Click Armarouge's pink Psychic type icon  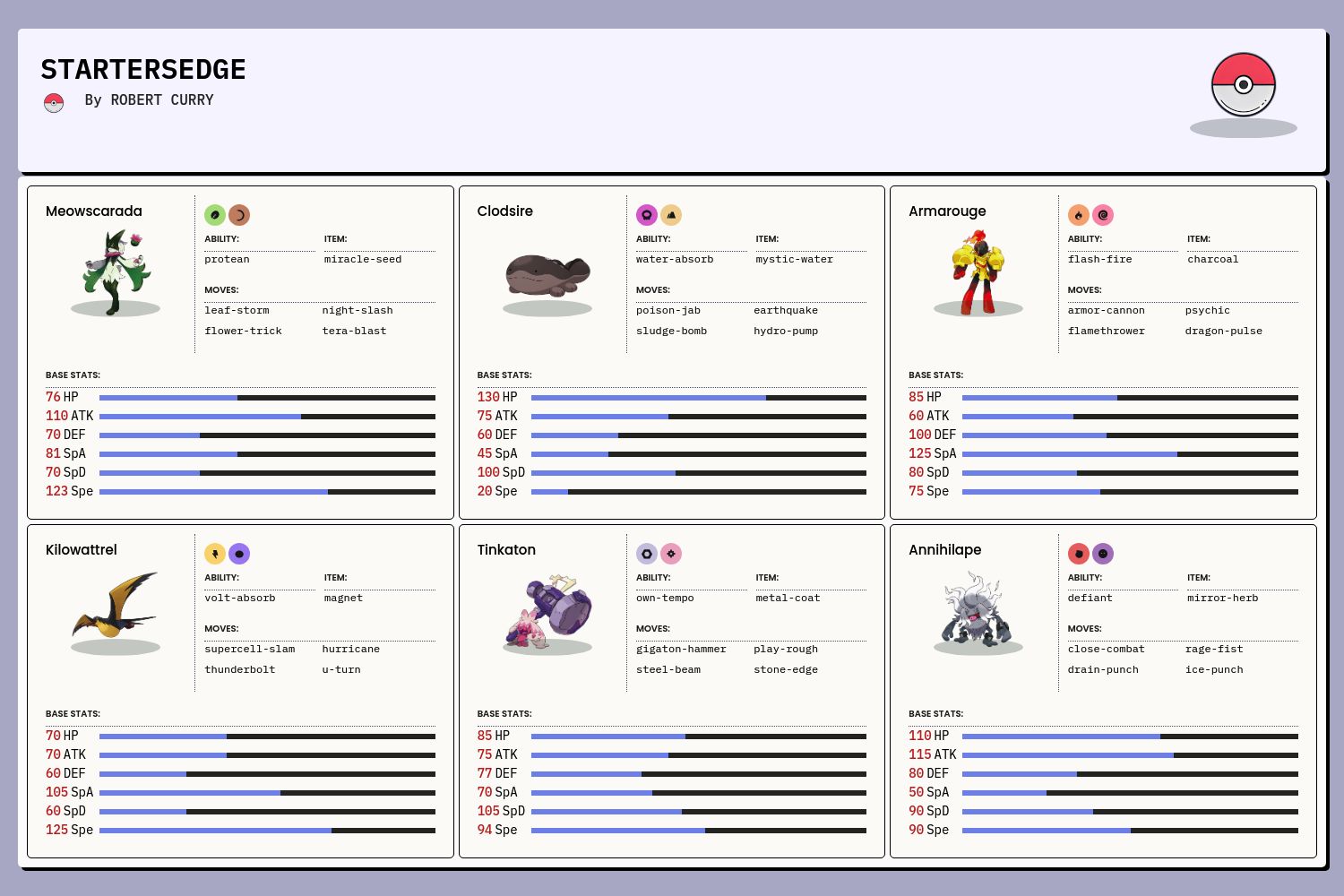pyautogui.click(x=1103, y=215)
